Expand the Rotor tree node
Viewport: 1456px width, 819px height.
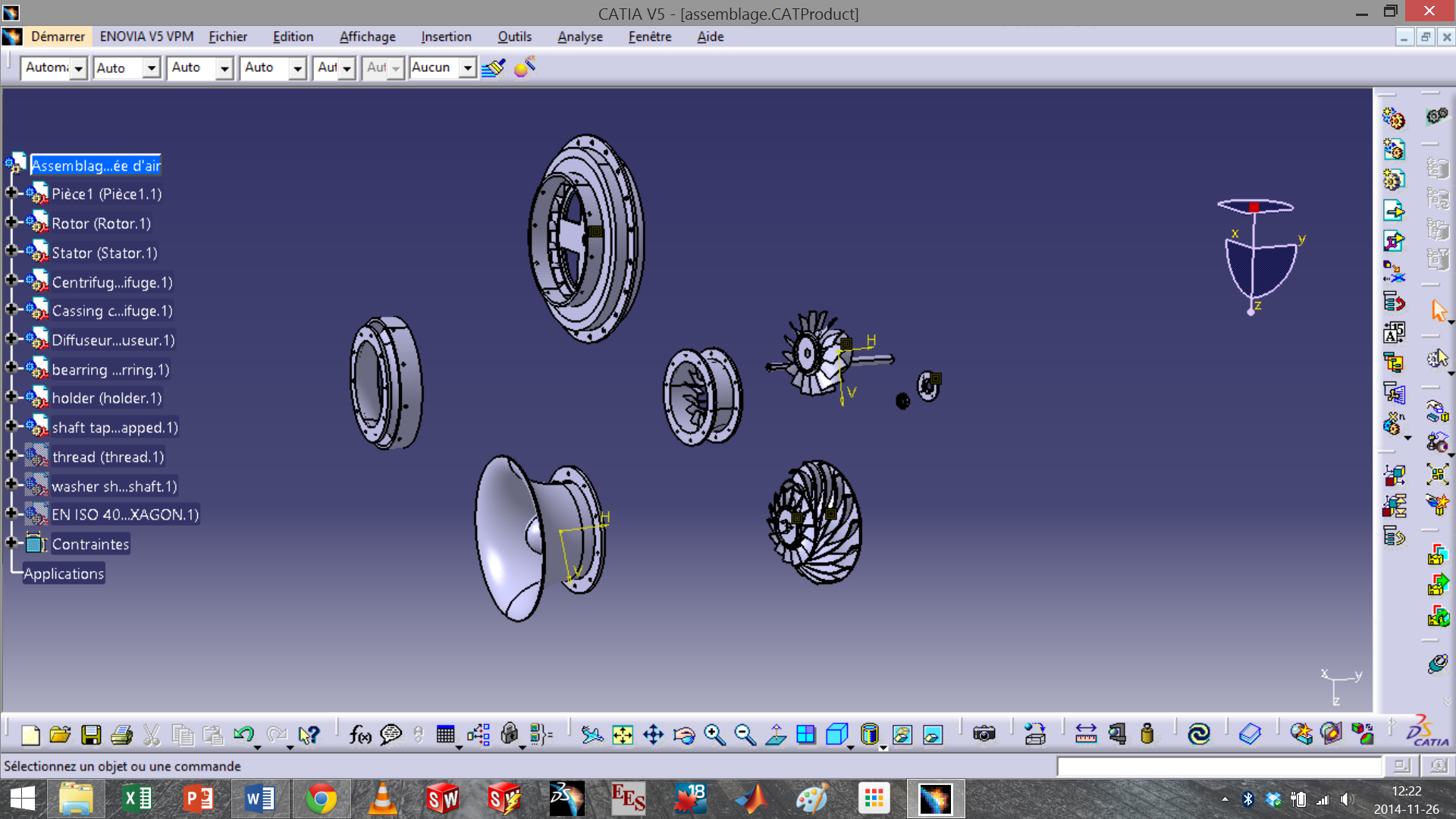[x=11, y=222]
